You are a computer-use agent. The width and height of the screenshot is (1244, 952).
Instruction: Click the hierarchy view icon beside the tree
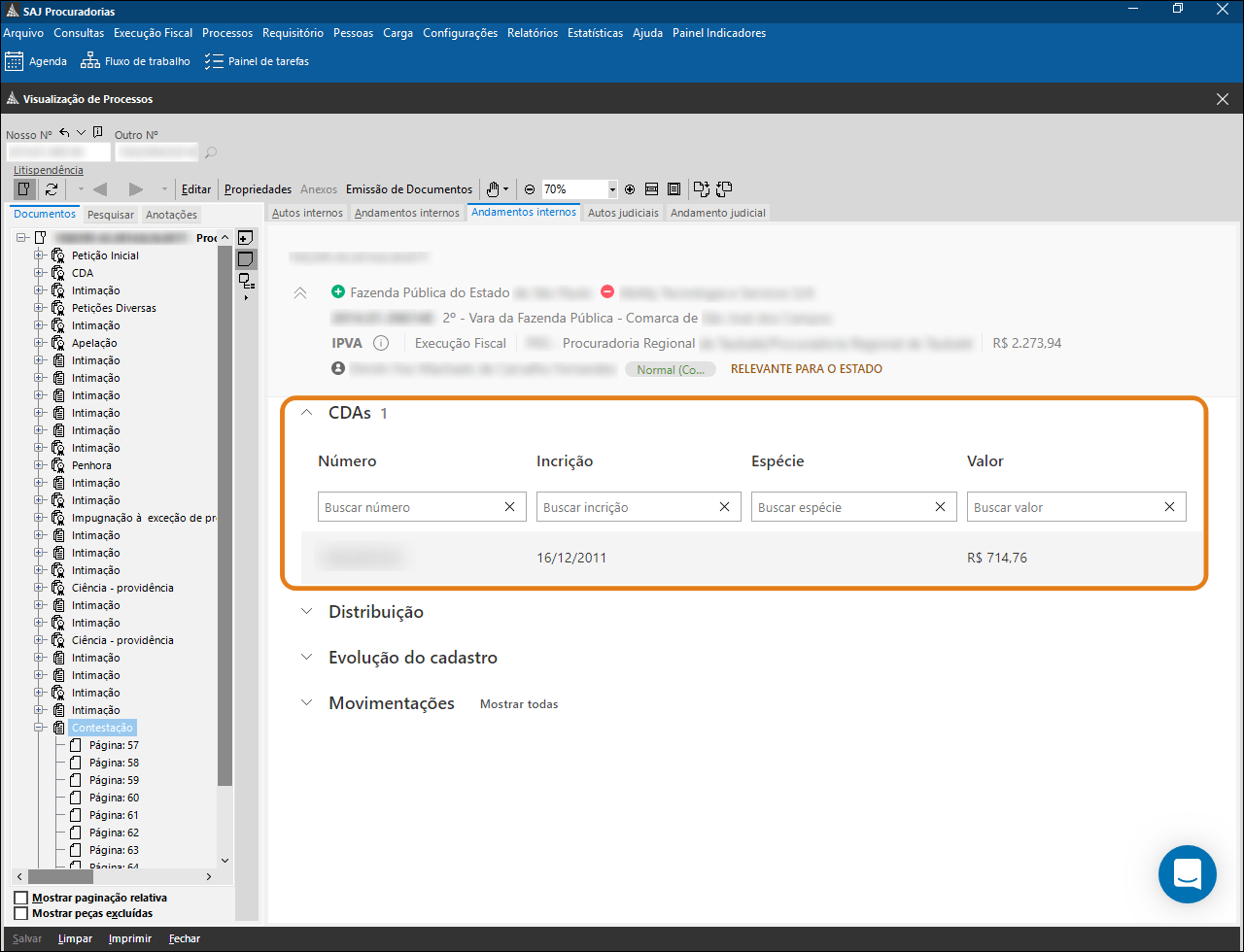point(246,282)
